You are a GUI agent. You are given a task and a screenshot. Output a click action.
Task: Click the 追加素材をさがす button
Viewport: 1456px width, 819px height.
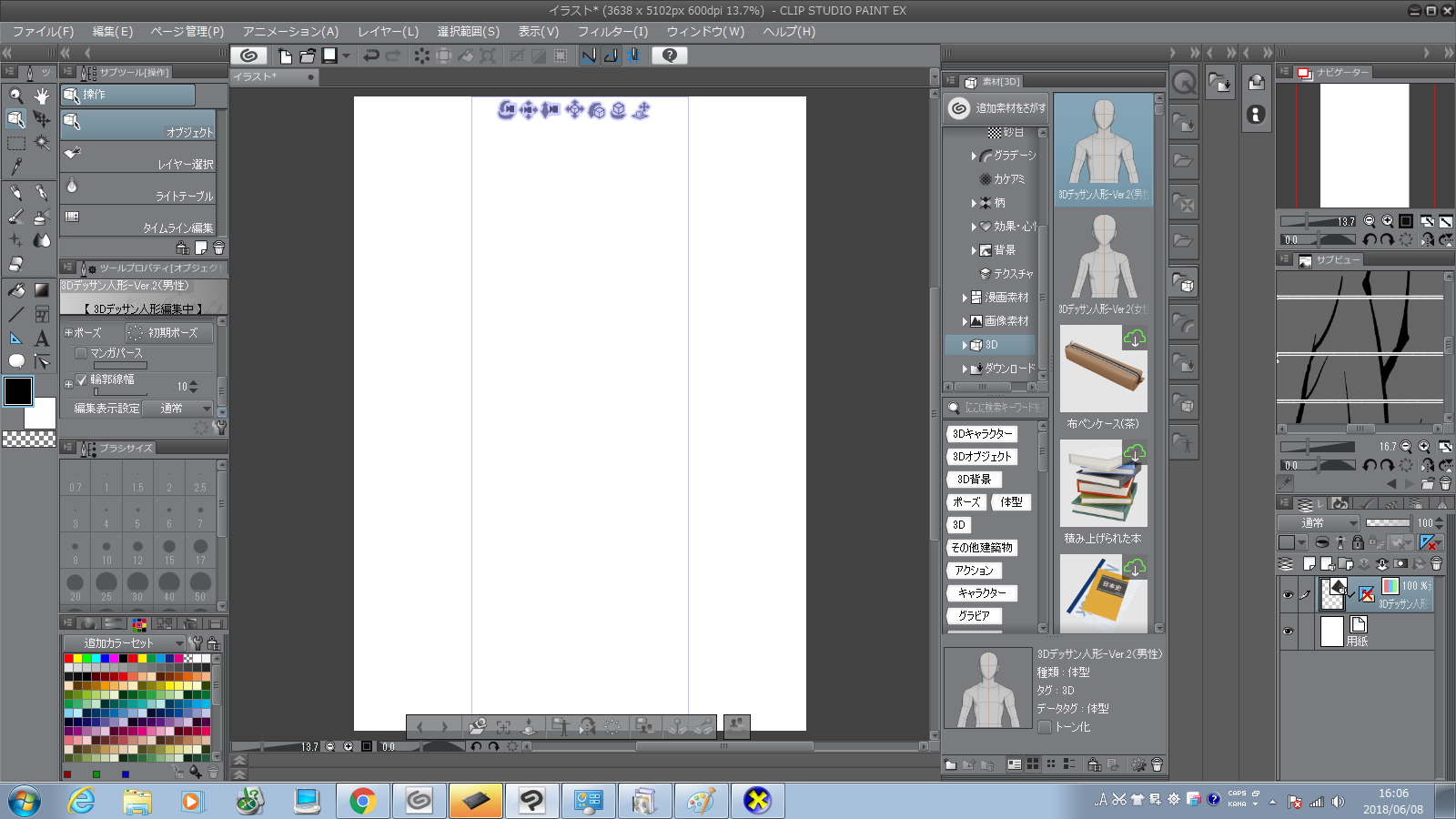pos(996,108)
